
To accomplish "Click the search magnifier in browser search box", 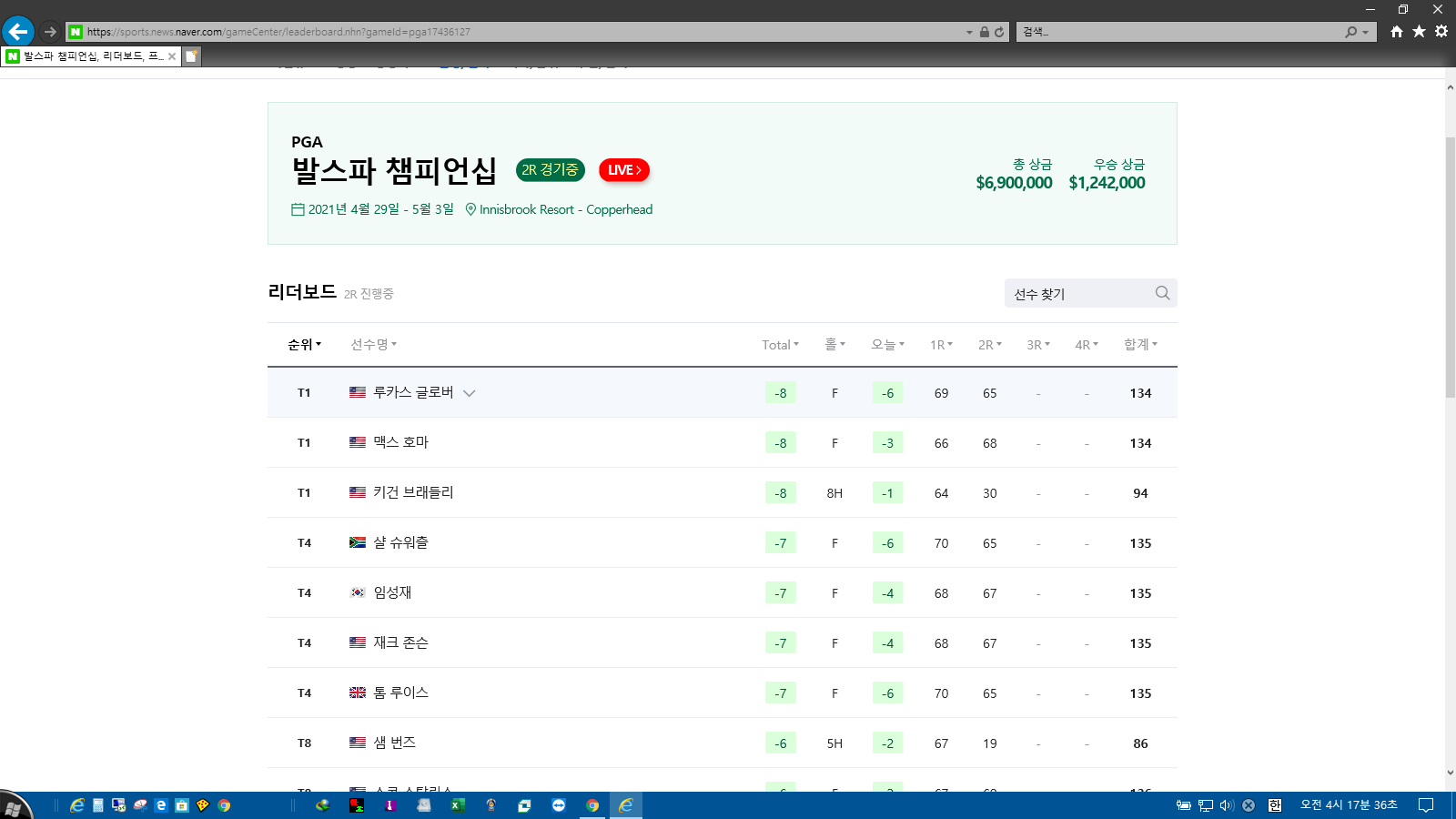I will 1351,32.
